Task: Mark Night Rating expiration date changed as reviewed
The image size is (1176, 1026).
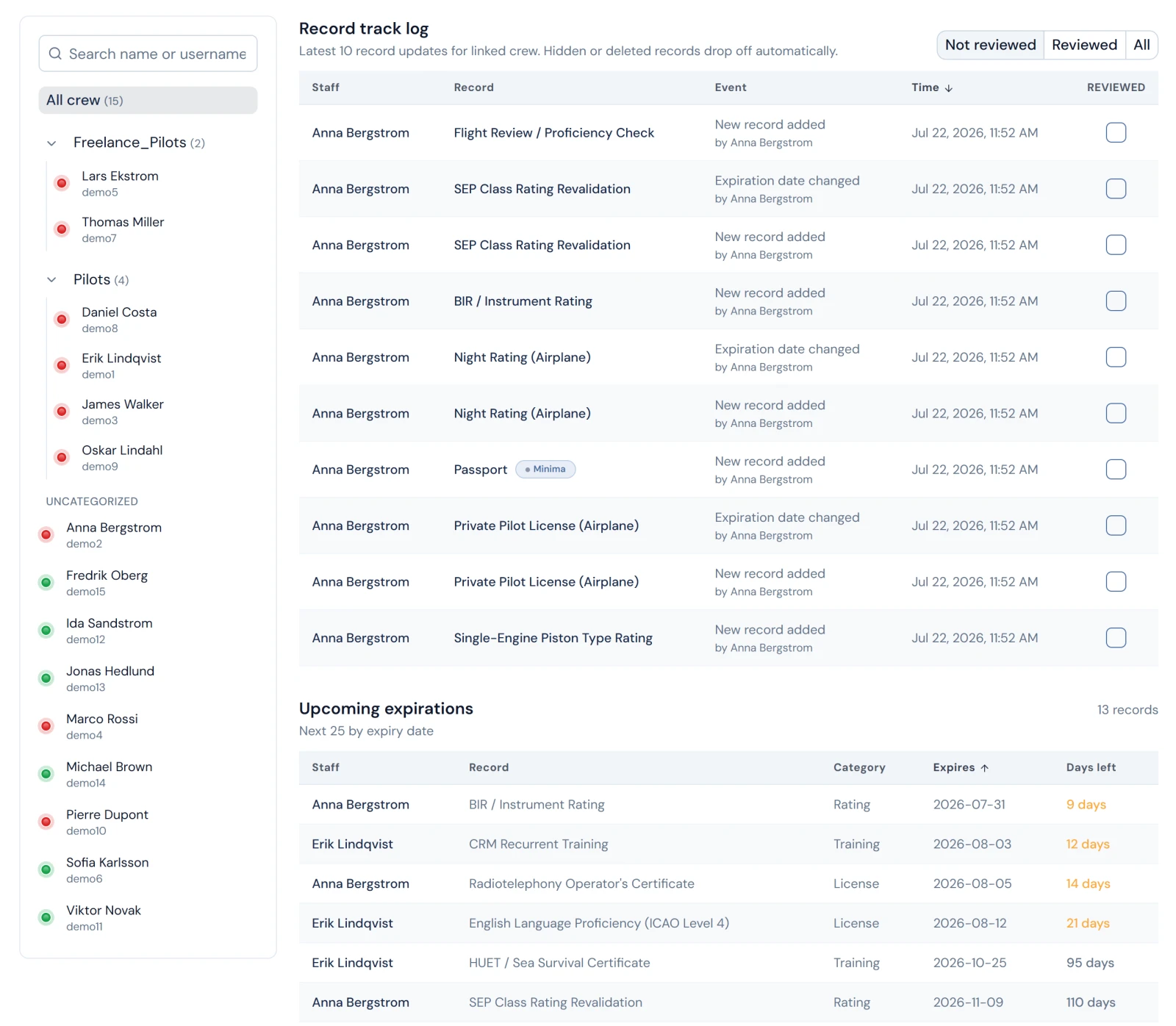Action: pos(1116,357)
